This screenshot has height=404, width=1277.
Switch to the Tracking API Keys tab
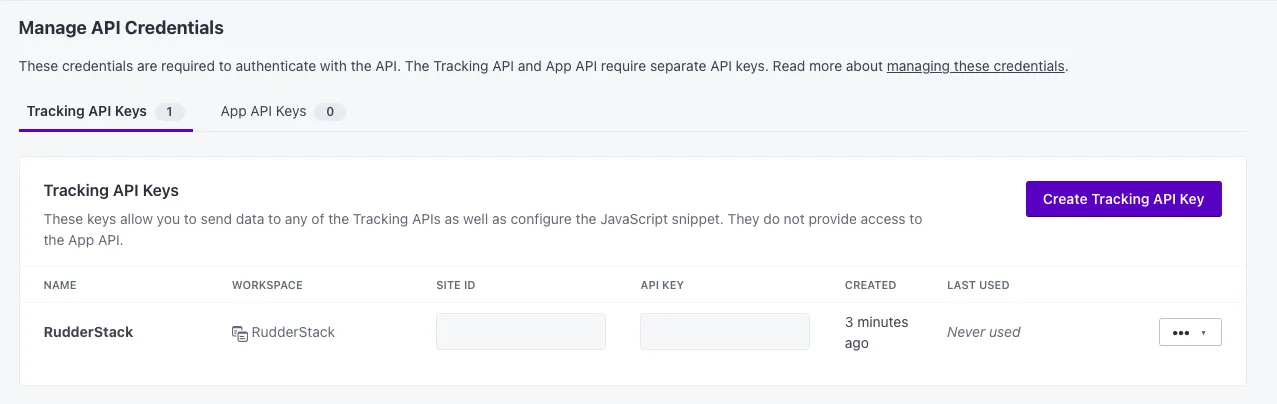[87, 111]
